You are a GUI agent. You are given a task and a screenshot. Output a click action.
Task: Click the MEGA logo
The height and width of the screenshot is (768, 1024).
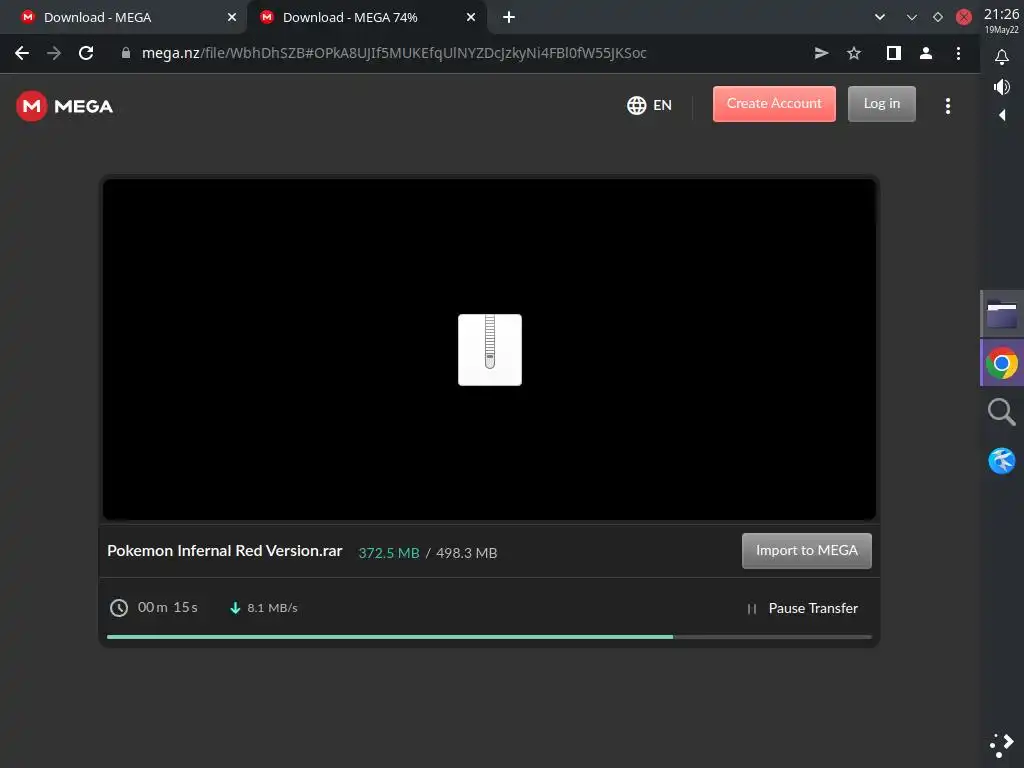(x=65, y=106)
